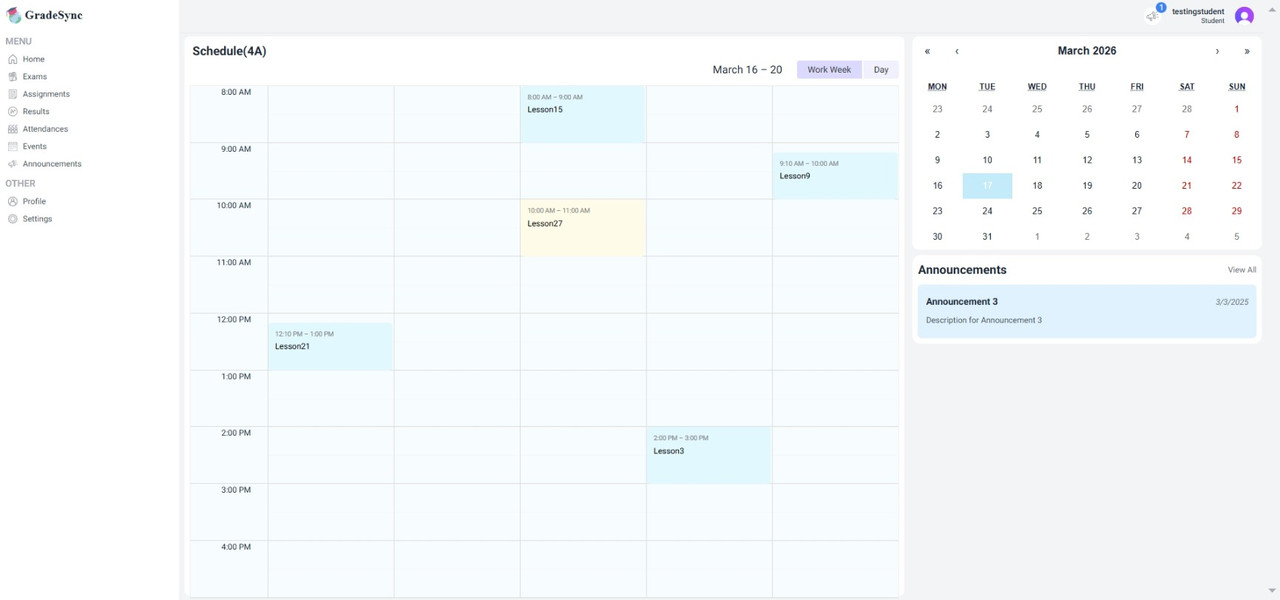Click the March 16 – 20 date range
Viewport: 1280px width, 600px height.
tap(747, 70)
